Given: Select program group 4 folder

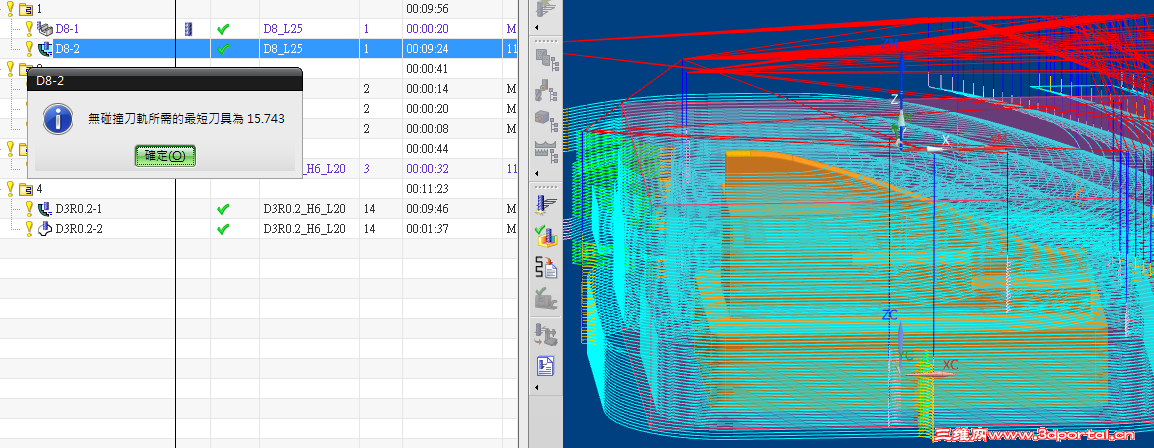Looking at the screenshot, I should [x=26, y=189].
